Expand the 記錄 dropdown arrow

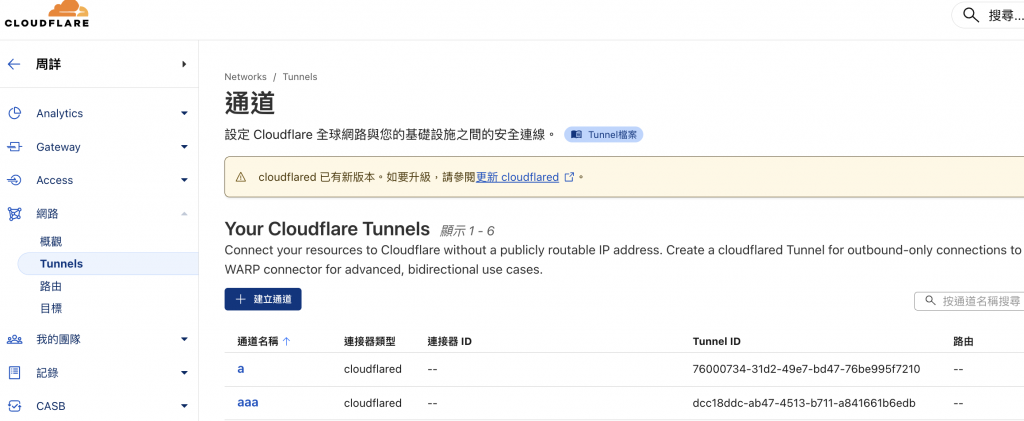(x=184, y=373)
